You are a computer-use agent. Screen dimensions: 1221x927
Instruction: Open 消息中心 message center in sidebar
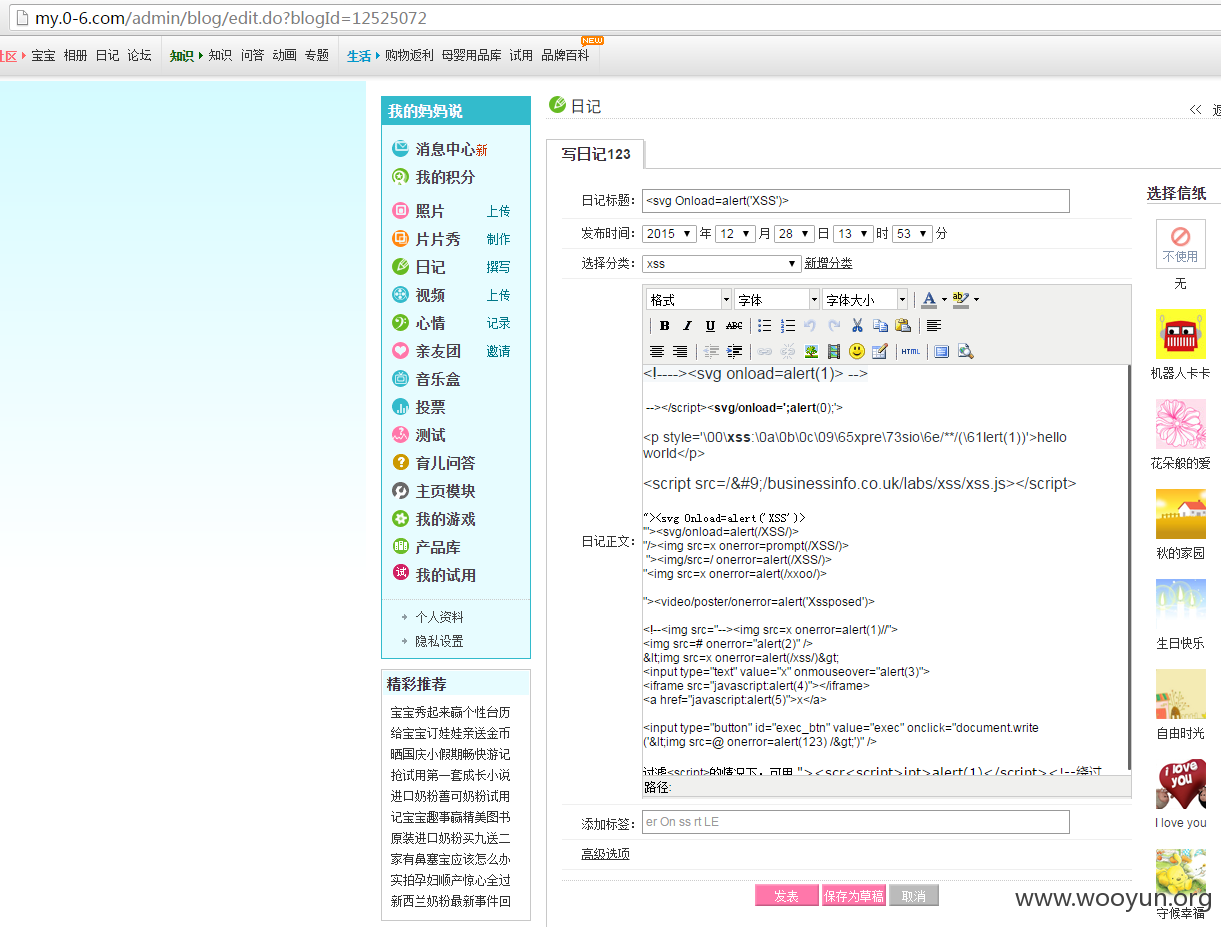[445, 149]
